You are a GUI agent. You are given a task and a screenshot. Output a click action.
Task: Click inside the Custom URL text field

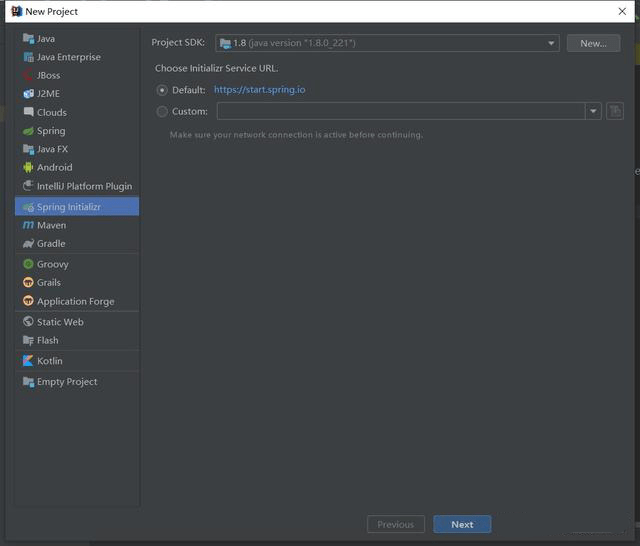400,111
